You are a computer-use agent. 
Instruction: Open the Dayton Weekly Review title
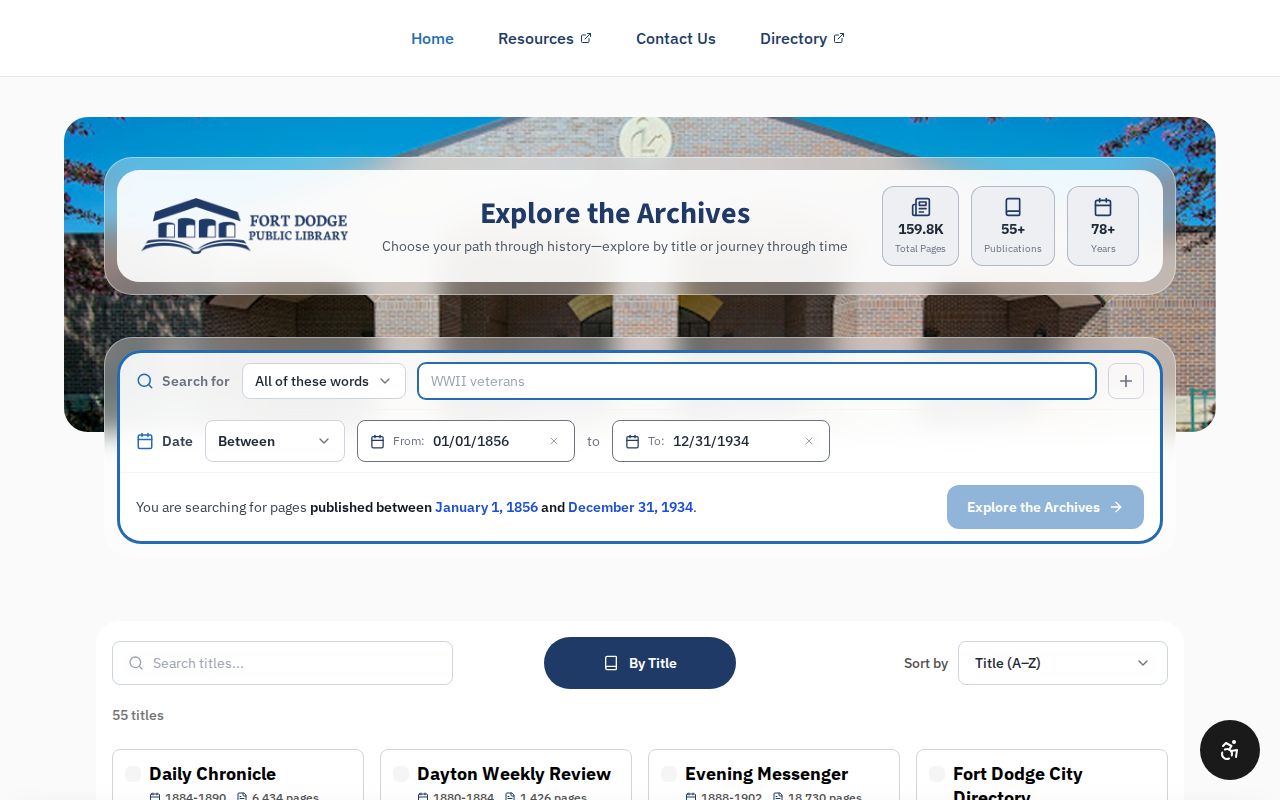coord(514,774)
